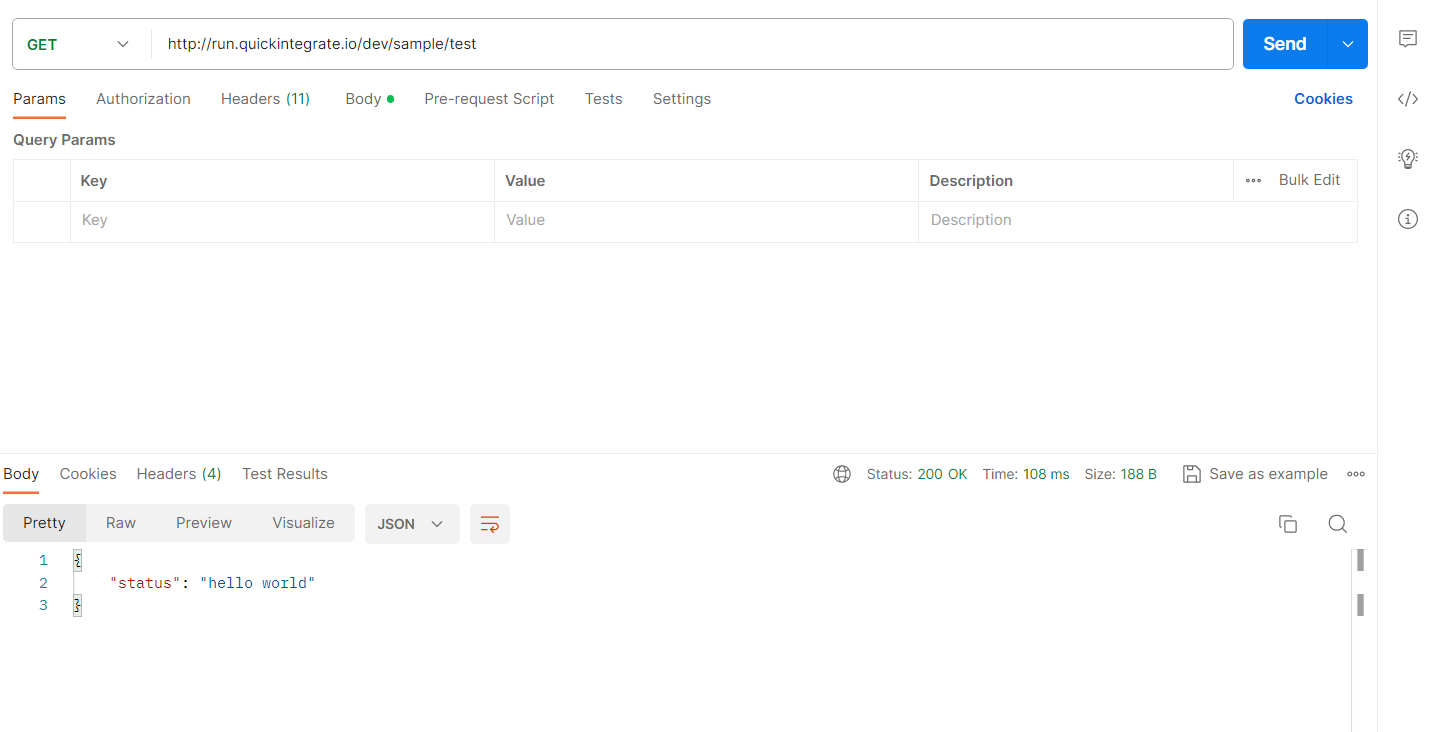Click the Save as example button
The image size is (1432, 732).
(1255, 474)
